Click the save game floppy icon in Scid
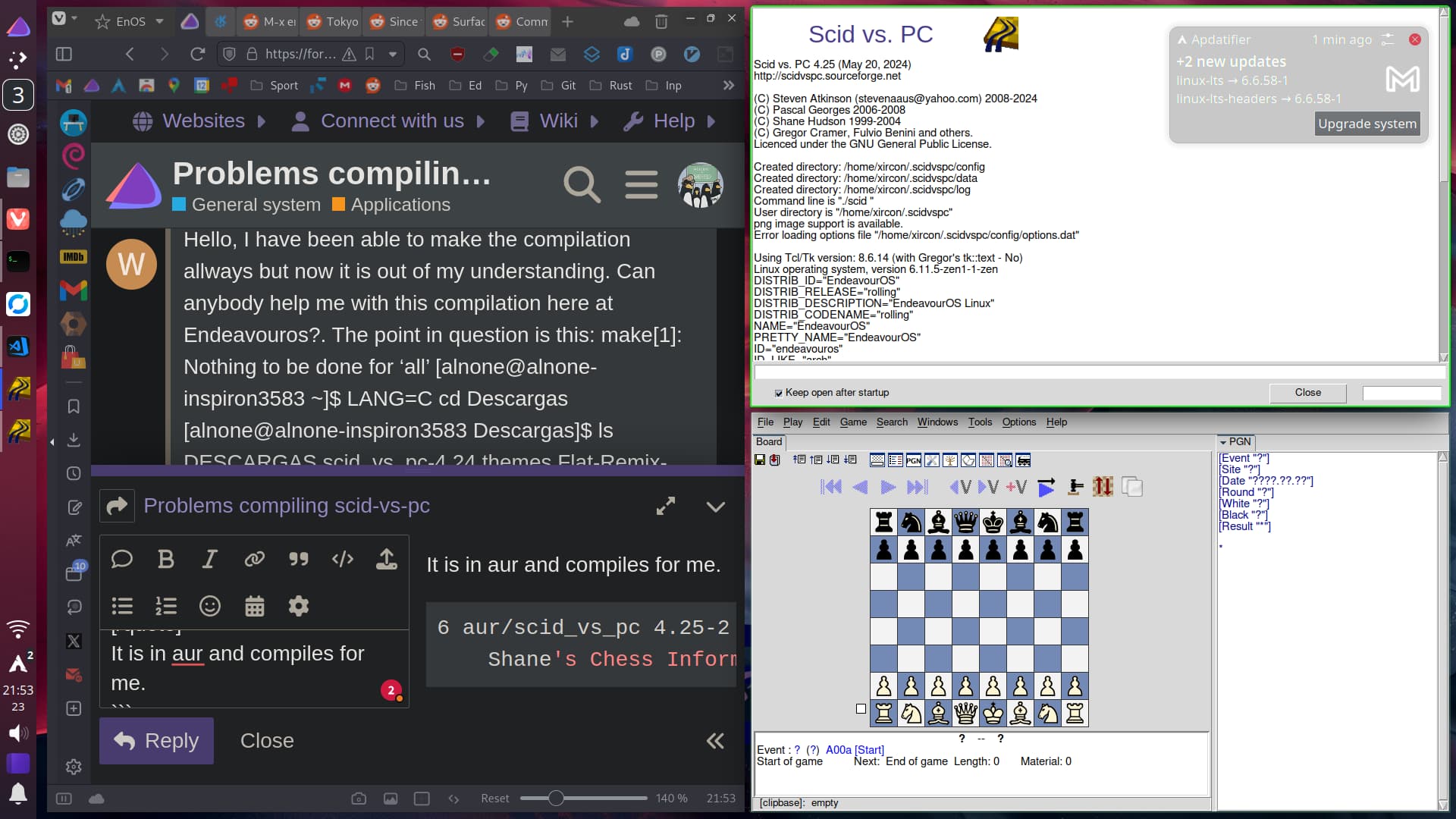 pos(760,460)
